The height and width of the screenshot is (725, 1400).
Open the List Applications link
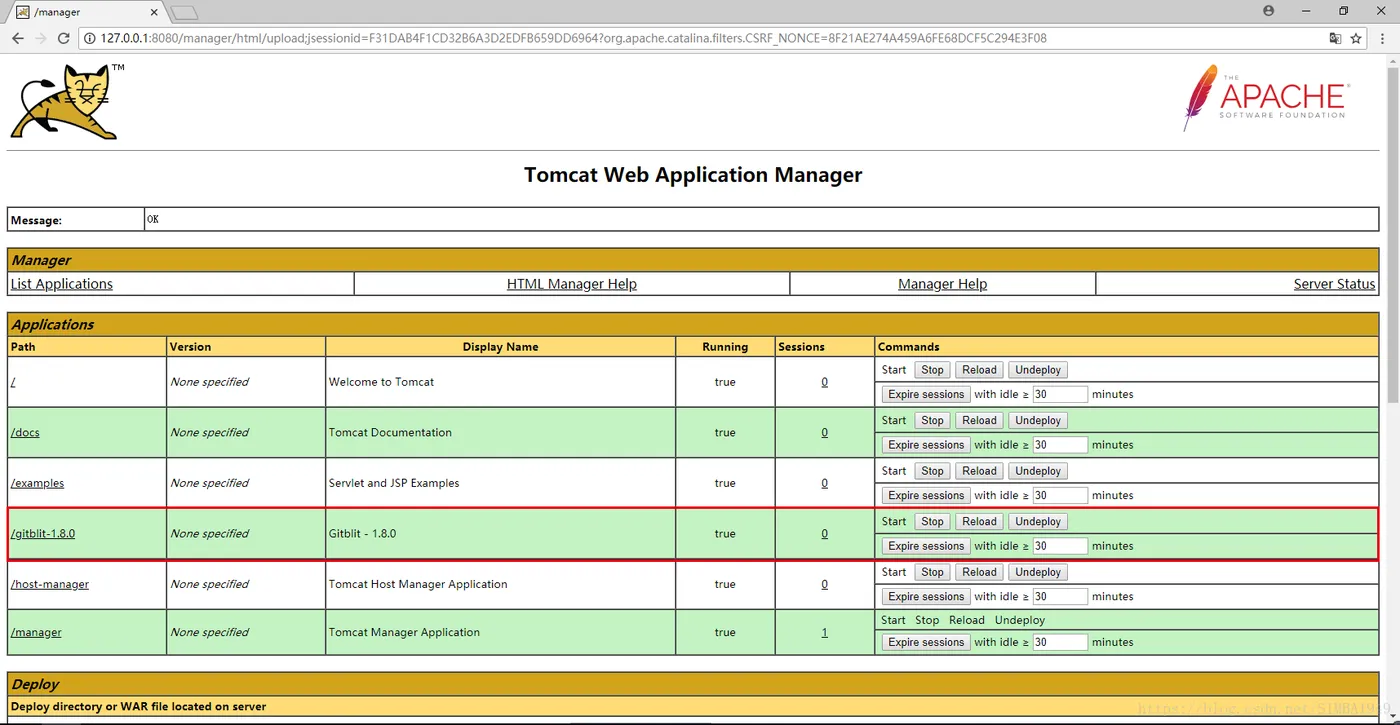pos(62,284)
